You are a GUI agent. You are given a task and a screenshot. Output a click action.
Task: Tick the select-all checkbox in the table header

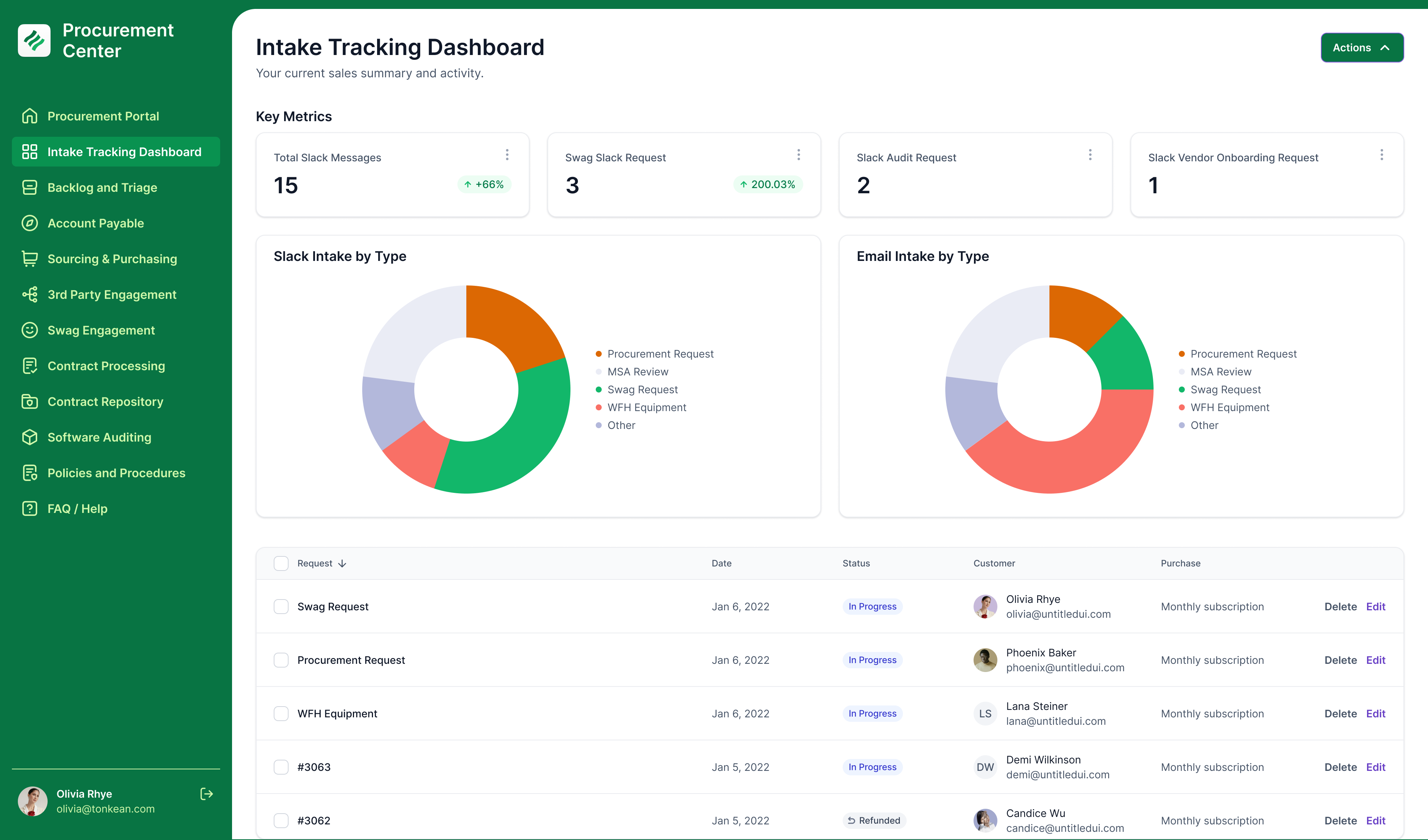[281, 563]
